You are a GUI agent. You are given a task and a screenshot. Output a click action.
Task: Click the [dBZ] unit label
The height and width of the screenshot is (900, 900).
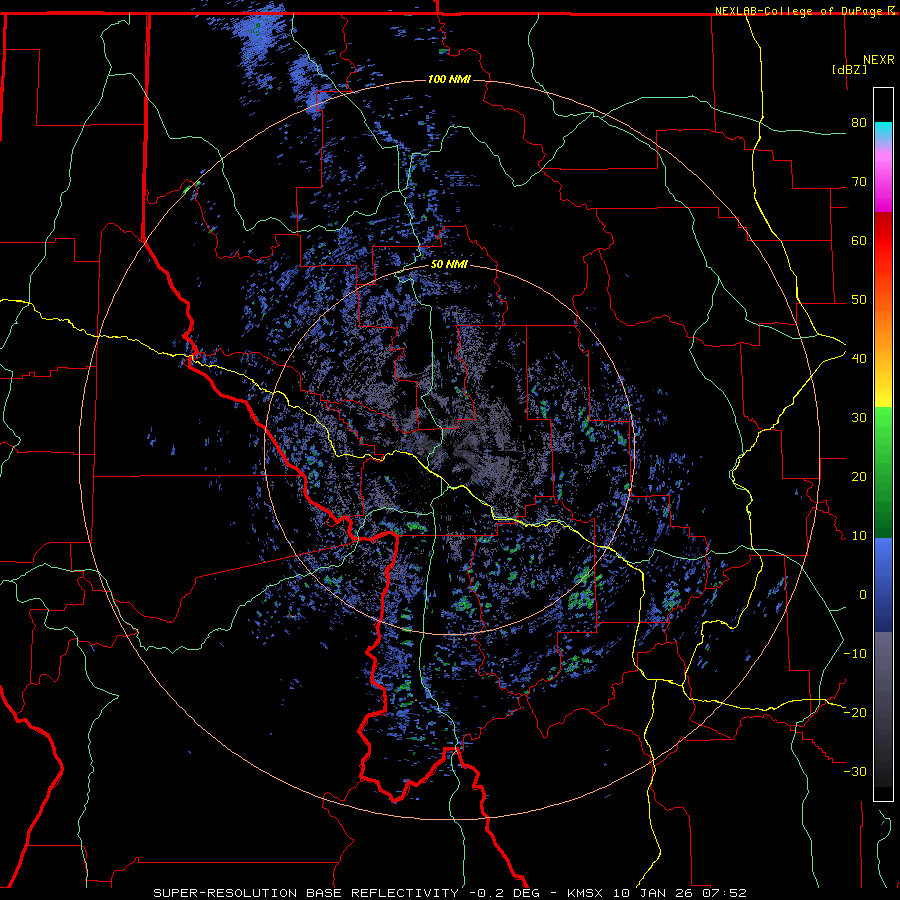coord(849,70)
